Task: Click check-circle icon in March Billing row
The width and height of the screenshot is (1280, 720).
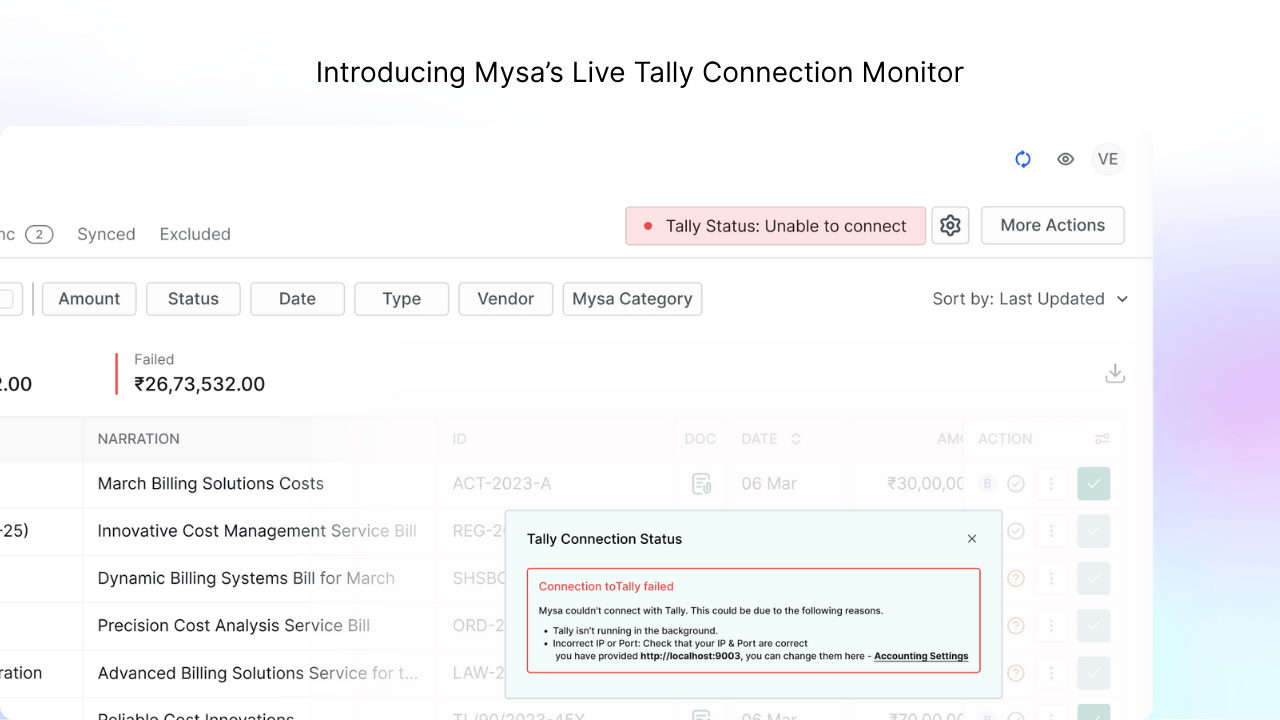Action: [x=1016, y=484]
